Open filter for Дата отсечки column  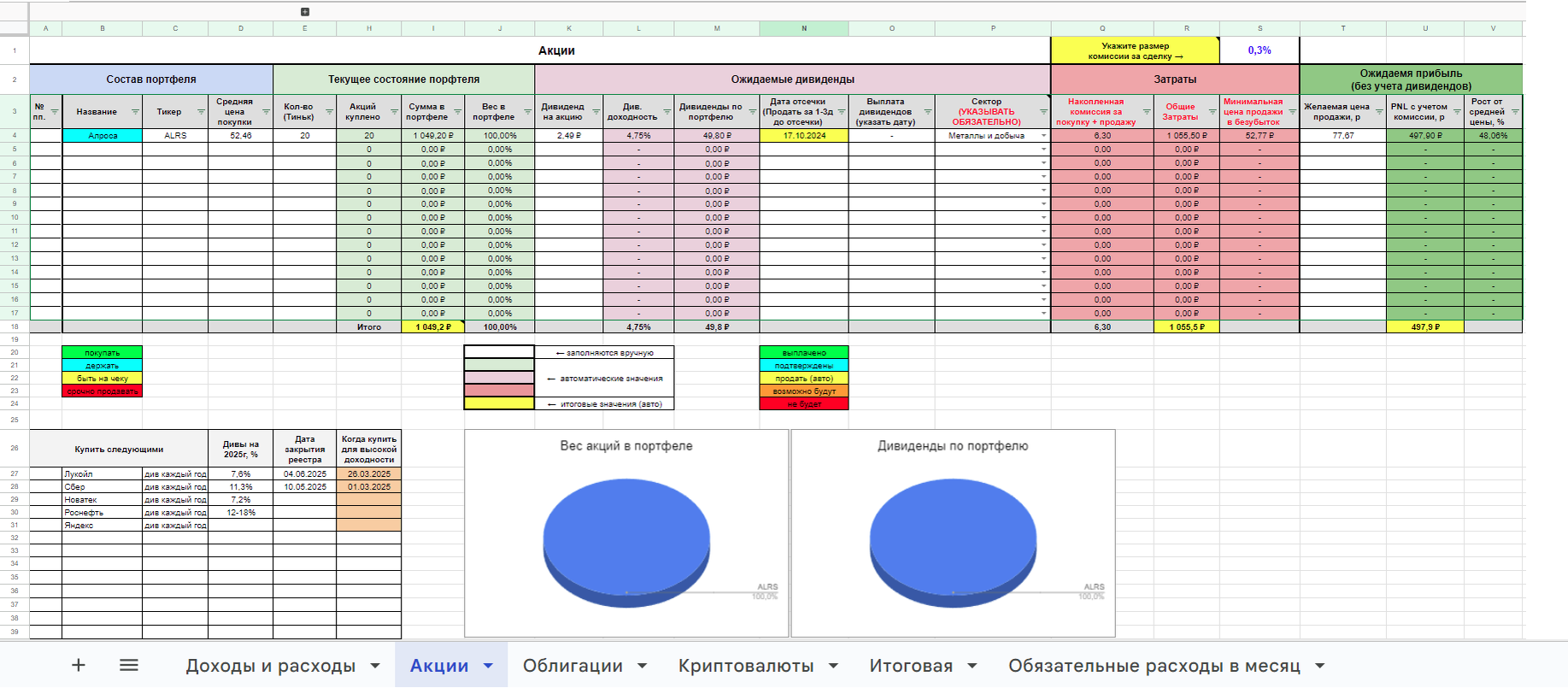pos(842,112)
